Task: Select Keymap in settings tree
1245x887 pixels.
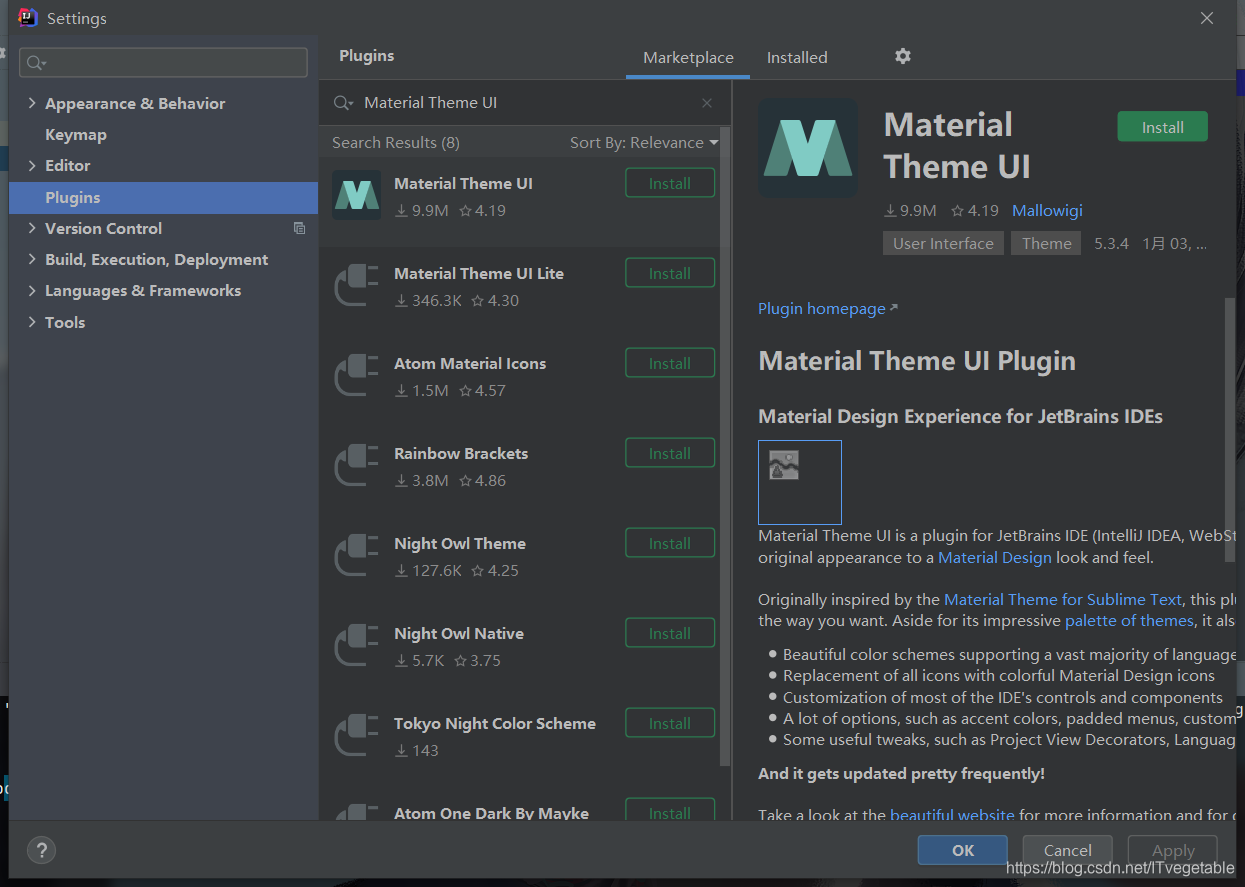Action: (76, 134)
